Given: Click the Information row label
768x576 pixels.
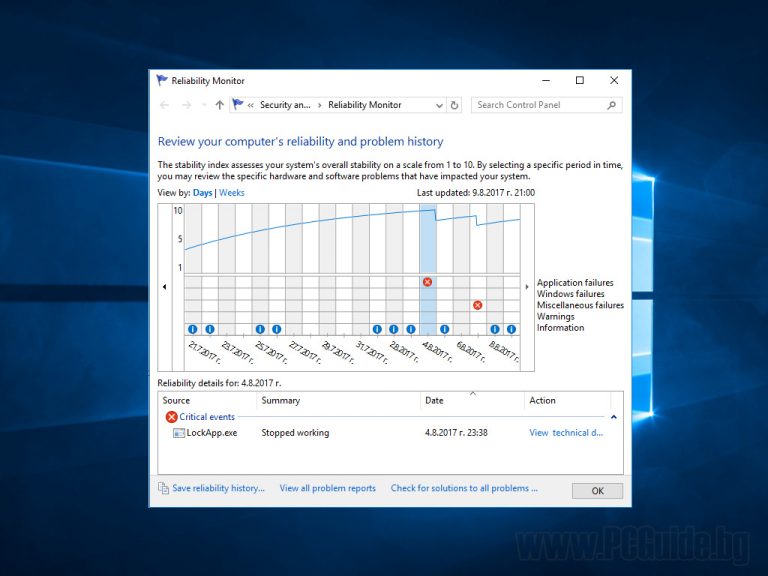Looking at the screenshot, I should pyautogui.click(x=560, y=328).
